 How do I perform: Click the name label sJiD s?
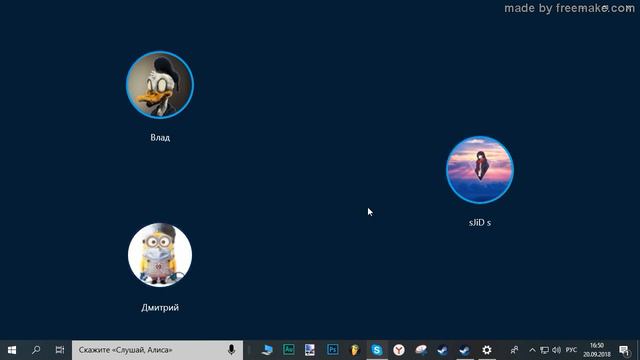click(x=480, y=222)
